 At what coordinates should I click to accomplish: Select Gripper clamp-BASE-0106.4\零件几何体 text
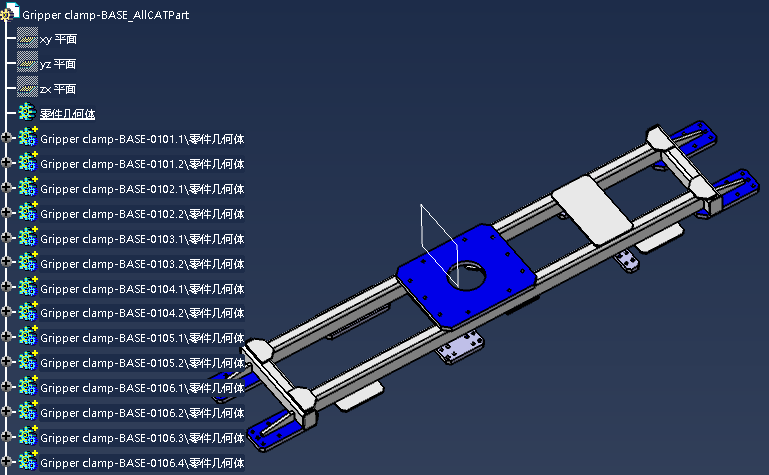pos(142,463)
